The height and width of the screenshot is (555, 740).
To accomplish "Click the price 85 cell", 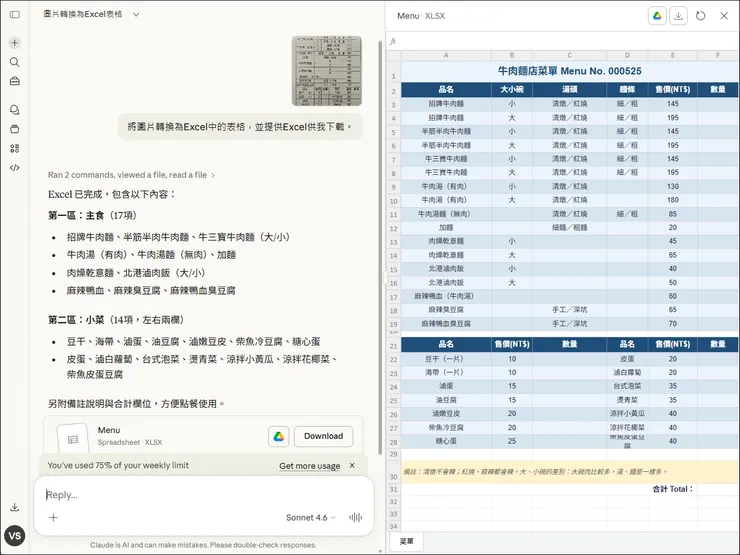I will click(x=673, y=214).
